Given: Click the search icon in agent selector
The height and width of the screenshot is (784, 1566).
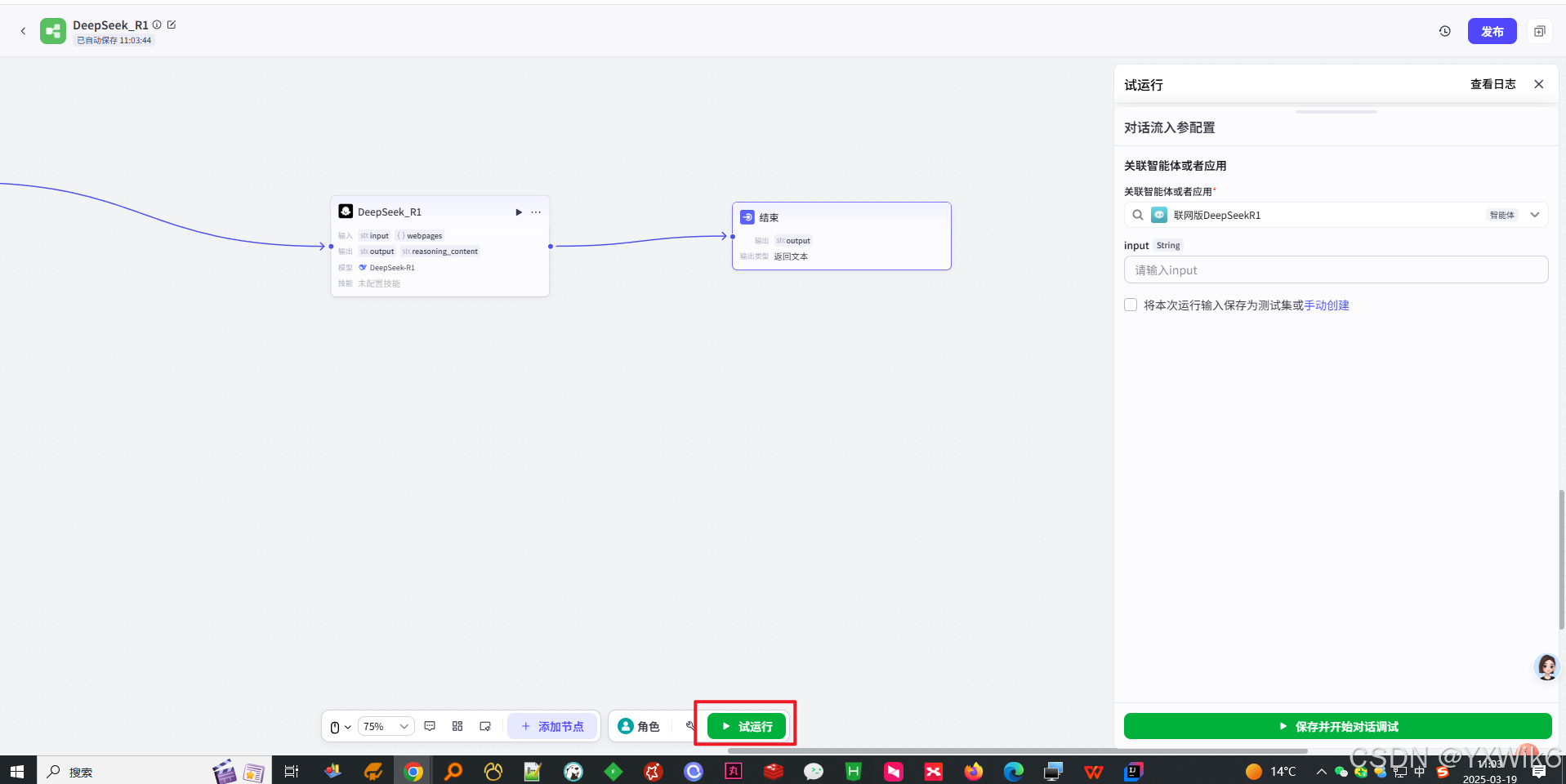Looking at the screenshot, I should pos(1137,215).
